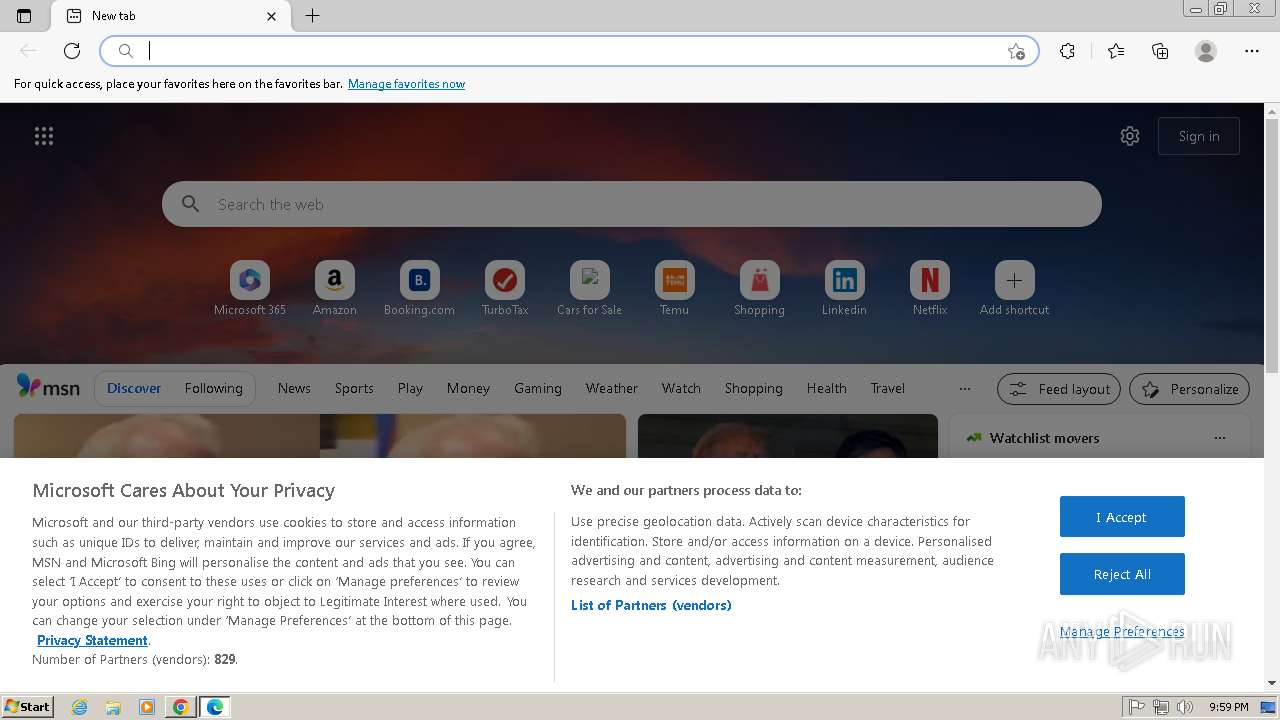Open the Travel category

(888, 388)
